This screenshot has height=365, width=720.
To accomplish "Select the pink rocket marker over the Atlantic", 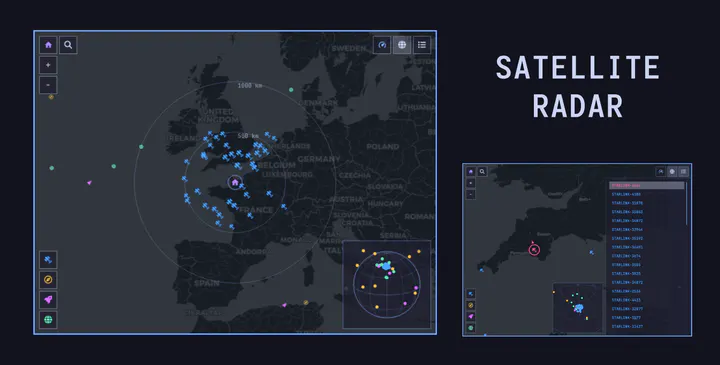I will point(90,183).
